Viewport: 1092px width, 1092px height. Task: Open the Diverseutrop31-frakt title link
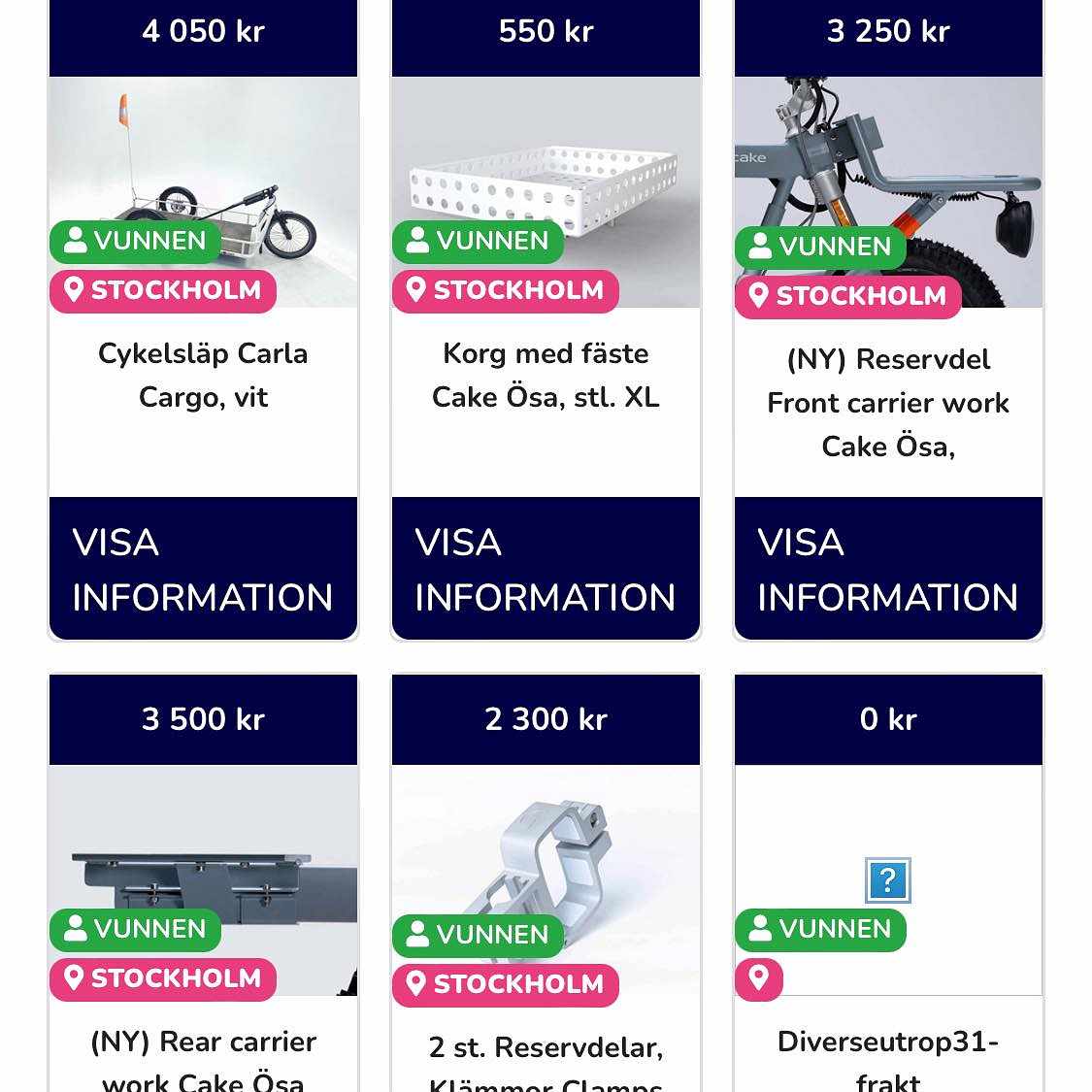(x=888, y=1060)
